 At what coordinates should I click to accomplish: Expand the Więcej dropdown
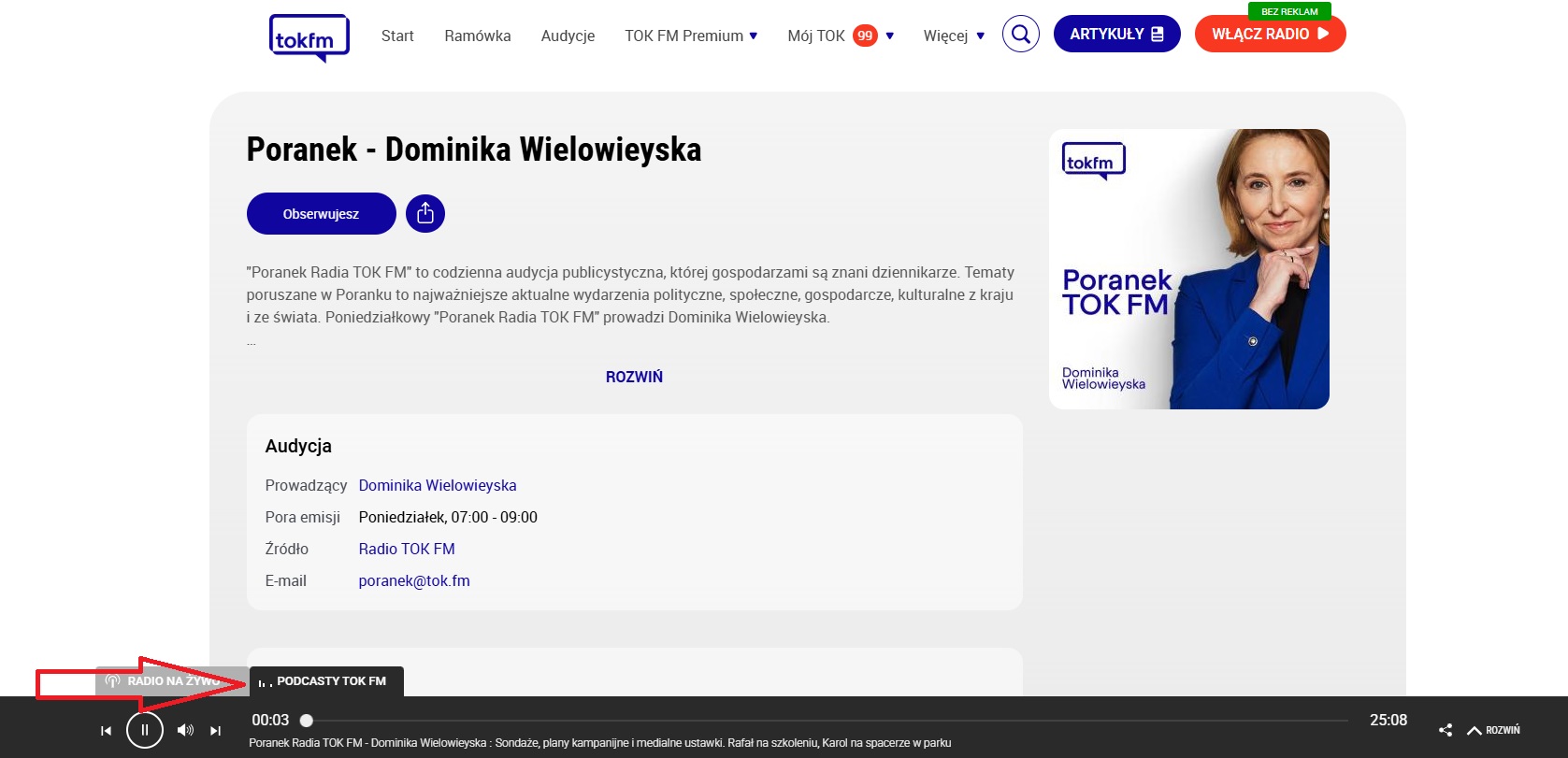[x=954, y=36]
